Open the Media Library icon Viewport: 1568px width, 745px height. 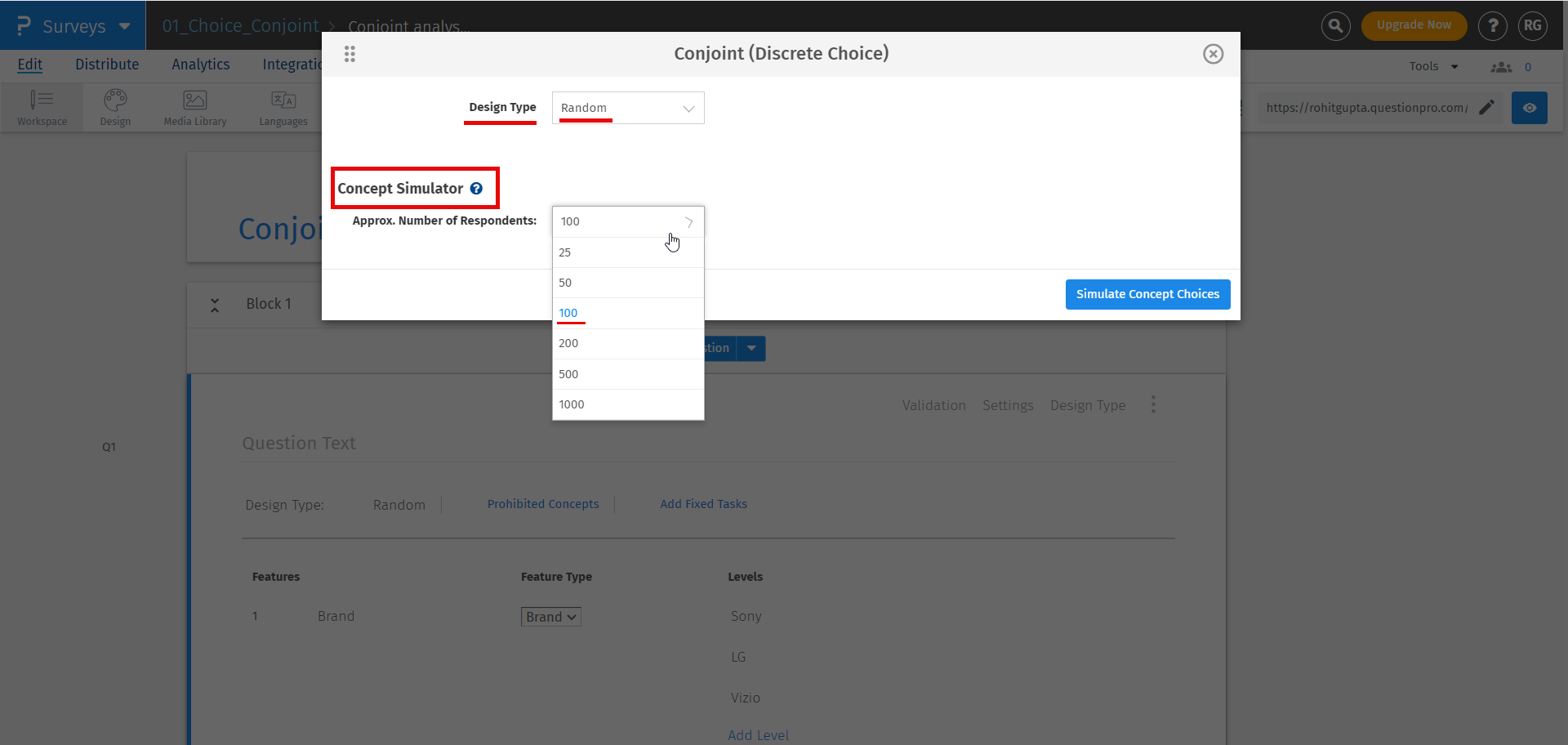(x=194, y=108)
